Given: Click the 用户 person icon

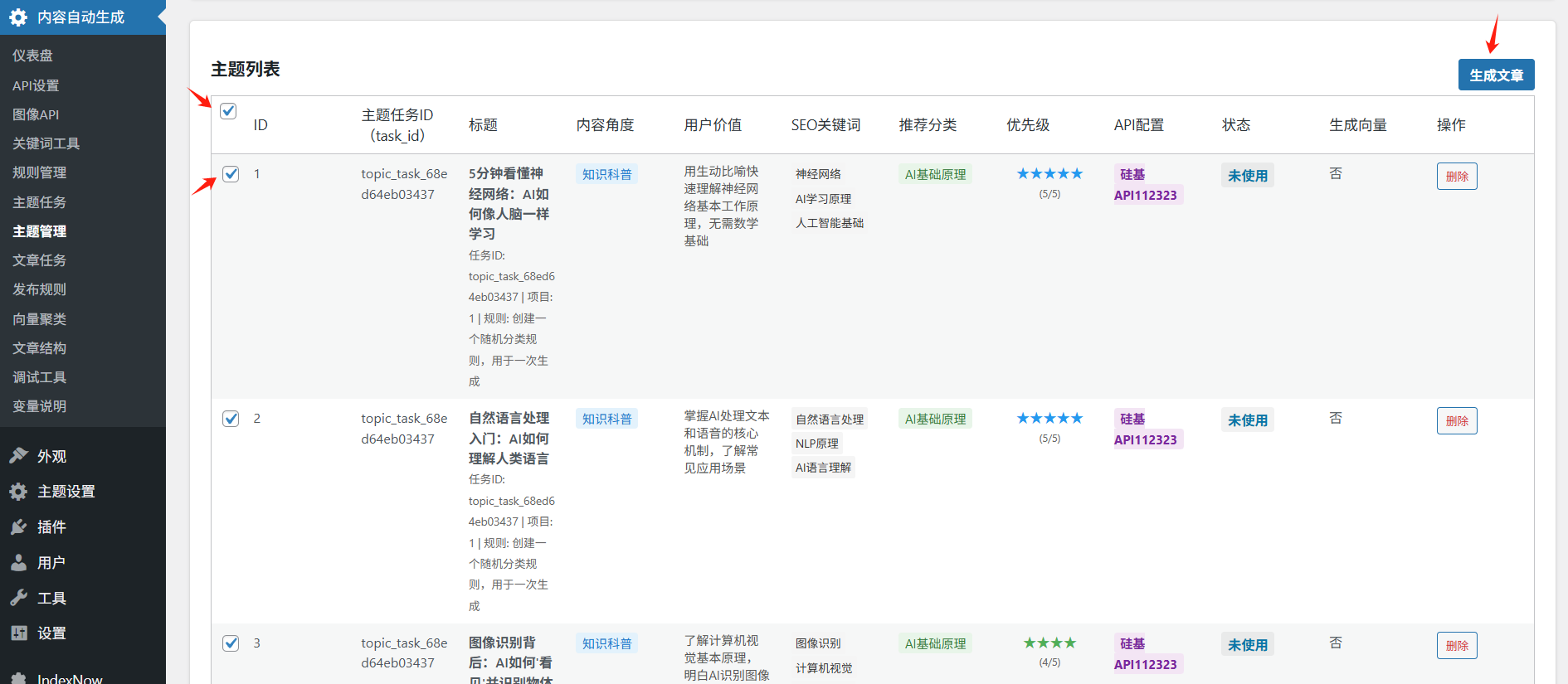Looking at the screenshot, I should pyautogui.click(x=18, y=563).
